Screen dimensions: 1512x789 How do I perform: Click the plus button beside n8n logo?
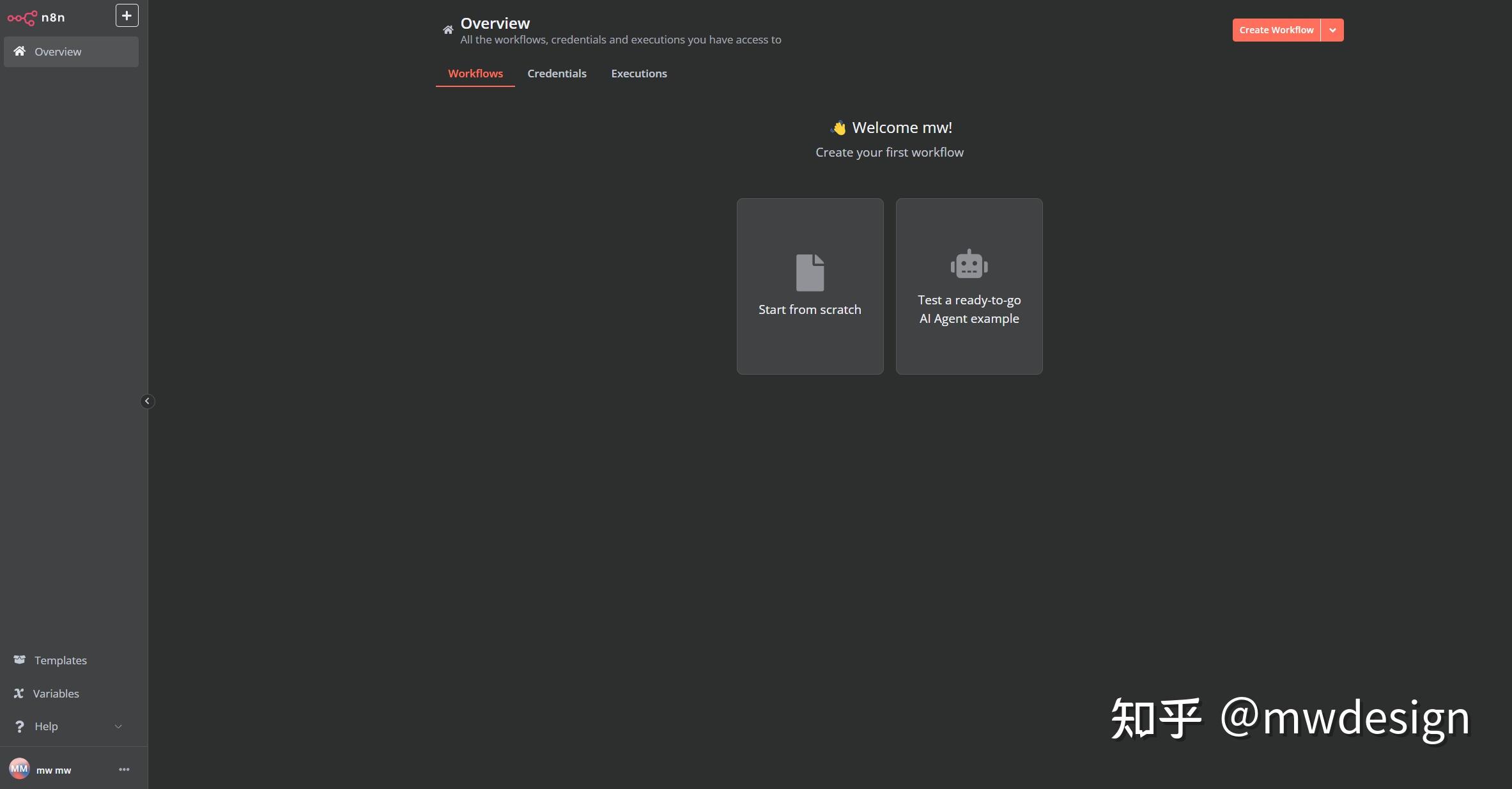127,16
